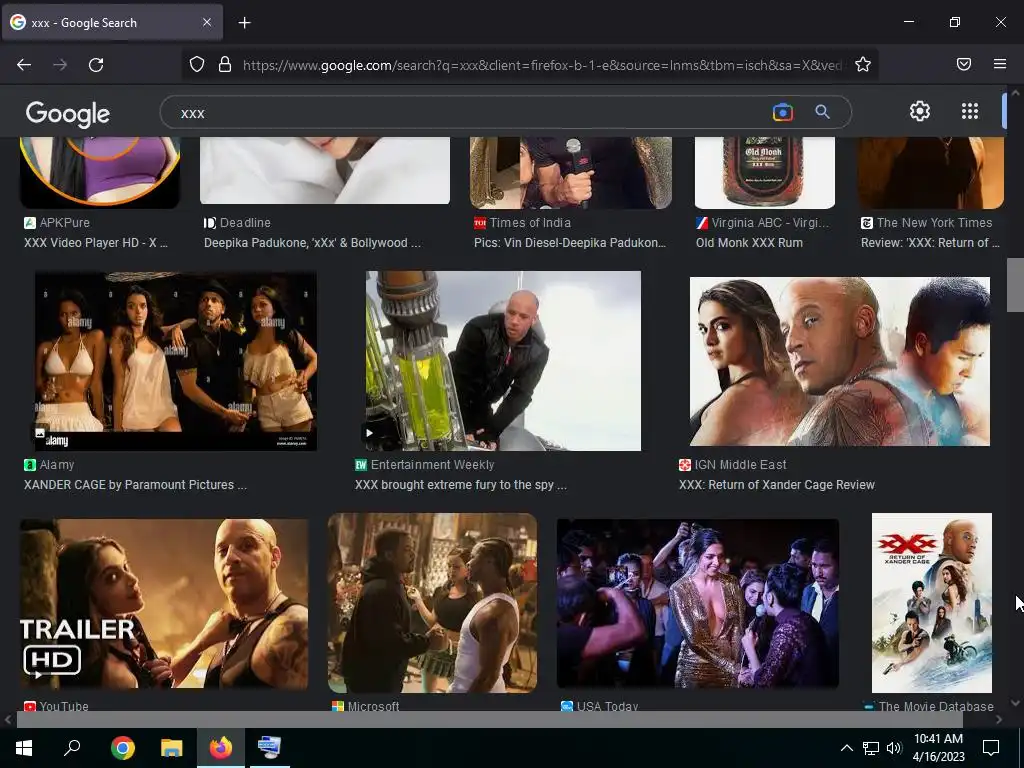Launch Google Chrome from the taskbar
This screenshot has height=768, width=1024.
point(123,748)
